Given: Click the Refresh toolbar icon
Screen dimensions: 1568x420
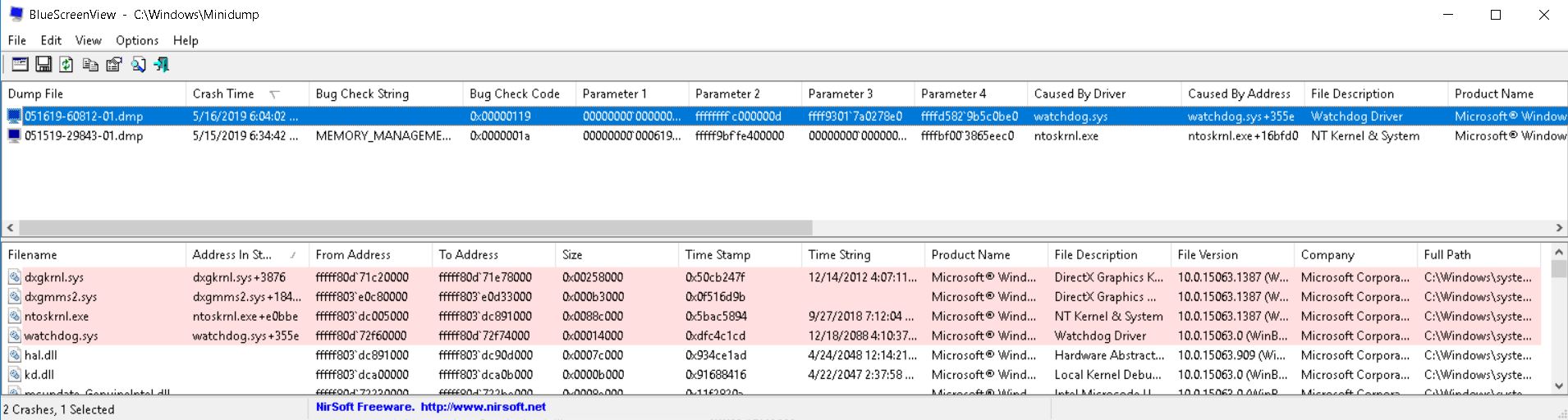Looking at the screenshot, I should [x=66, y=65].
